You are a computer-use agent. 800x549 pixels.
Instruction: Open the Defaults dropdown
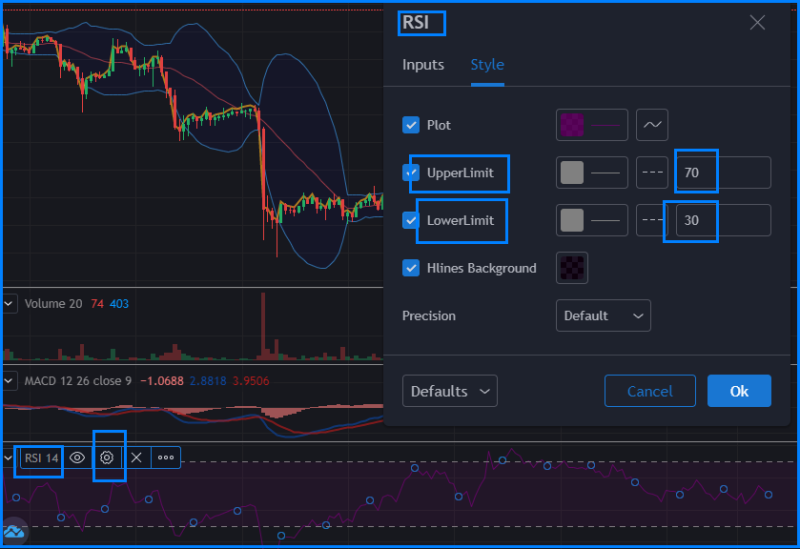(449, 391)
